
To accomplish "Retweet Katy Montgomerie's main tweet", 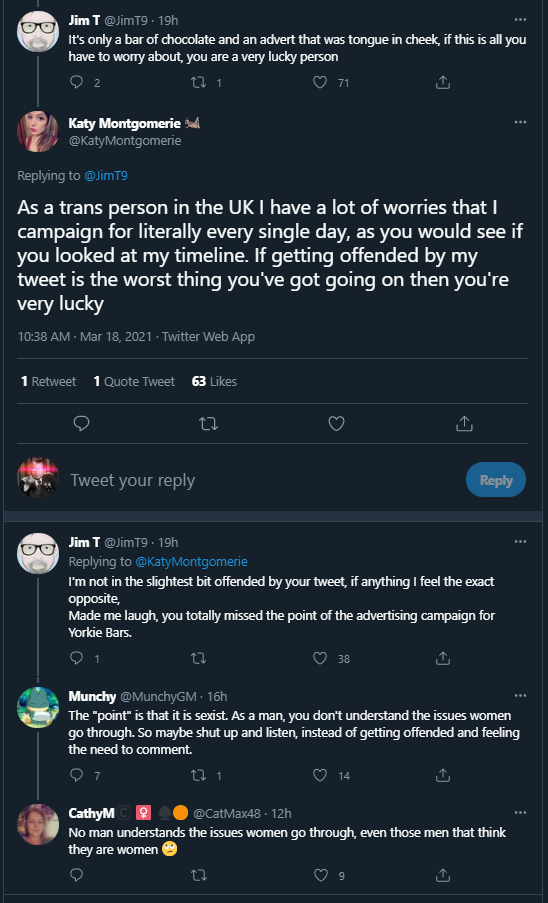I will pyautogui.click(x=208, y=424).
